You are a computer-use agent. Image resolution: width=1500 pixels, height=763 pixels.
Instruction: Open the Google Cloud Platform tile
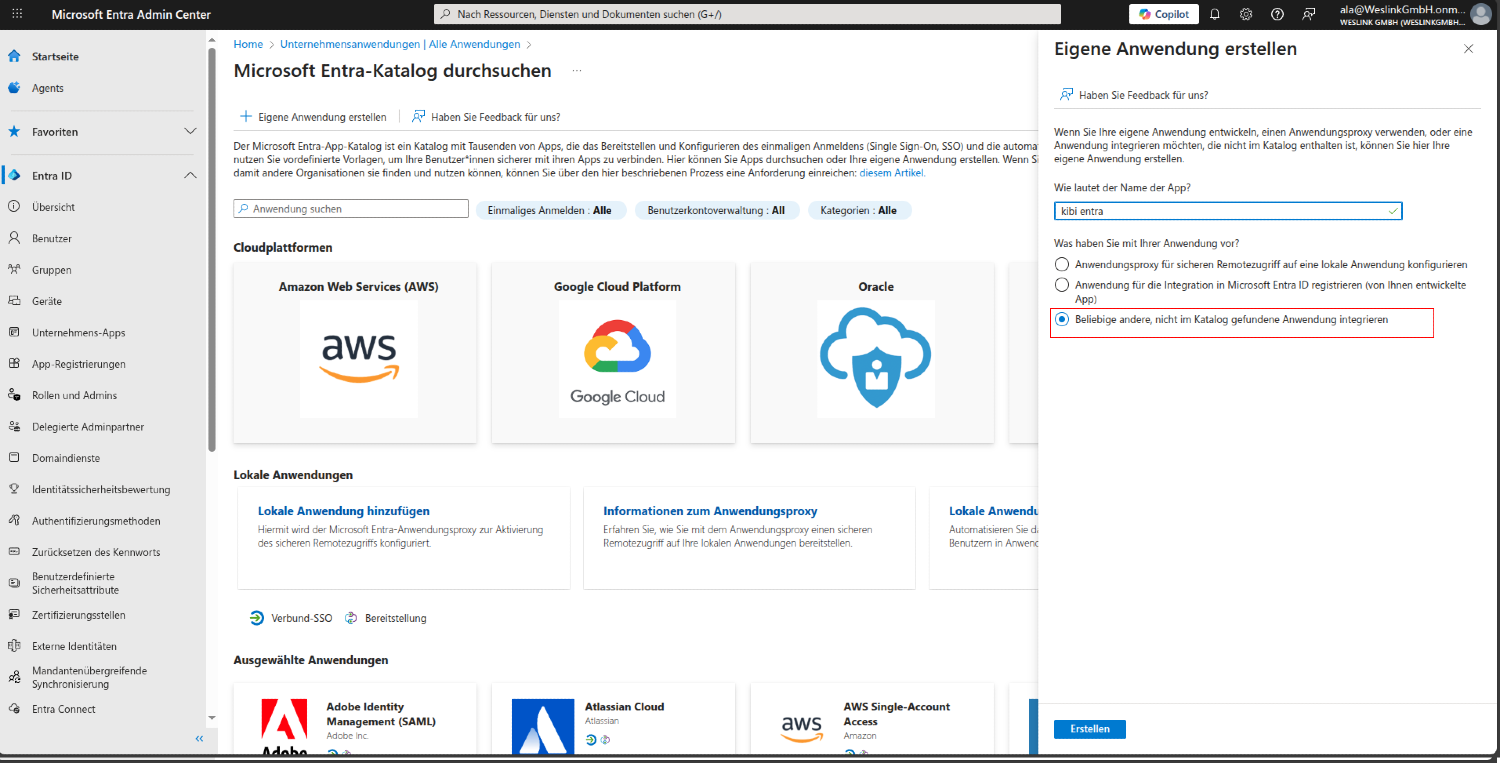[x=614, y=353]
